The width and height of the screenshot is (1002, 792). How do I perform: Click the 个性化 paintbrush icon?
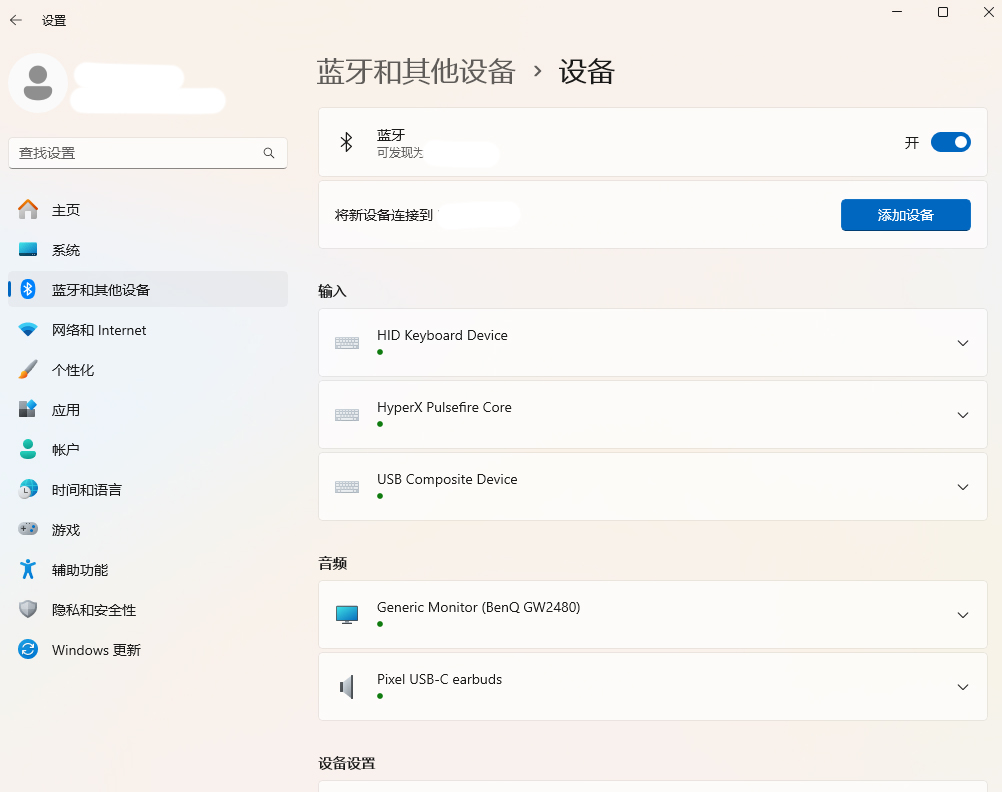click(28, 370)
